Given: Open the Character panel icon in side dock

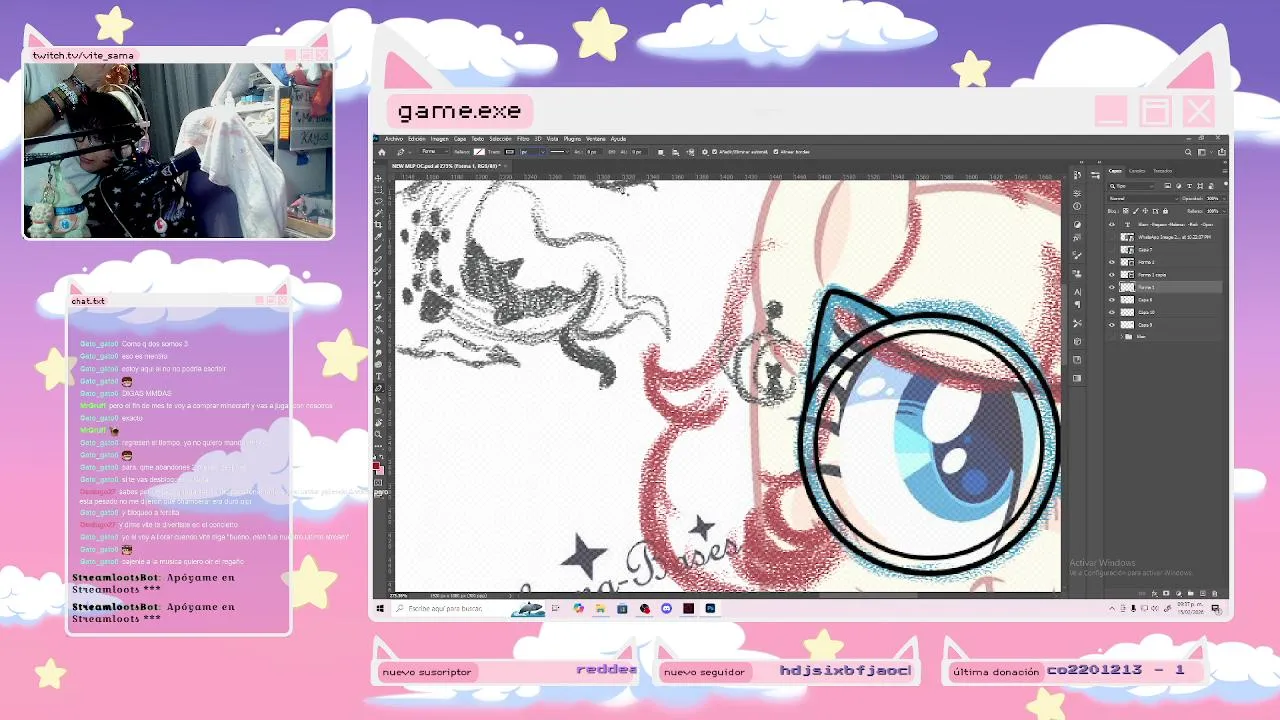Looking at the screenshot, I should pos(1077,291).
